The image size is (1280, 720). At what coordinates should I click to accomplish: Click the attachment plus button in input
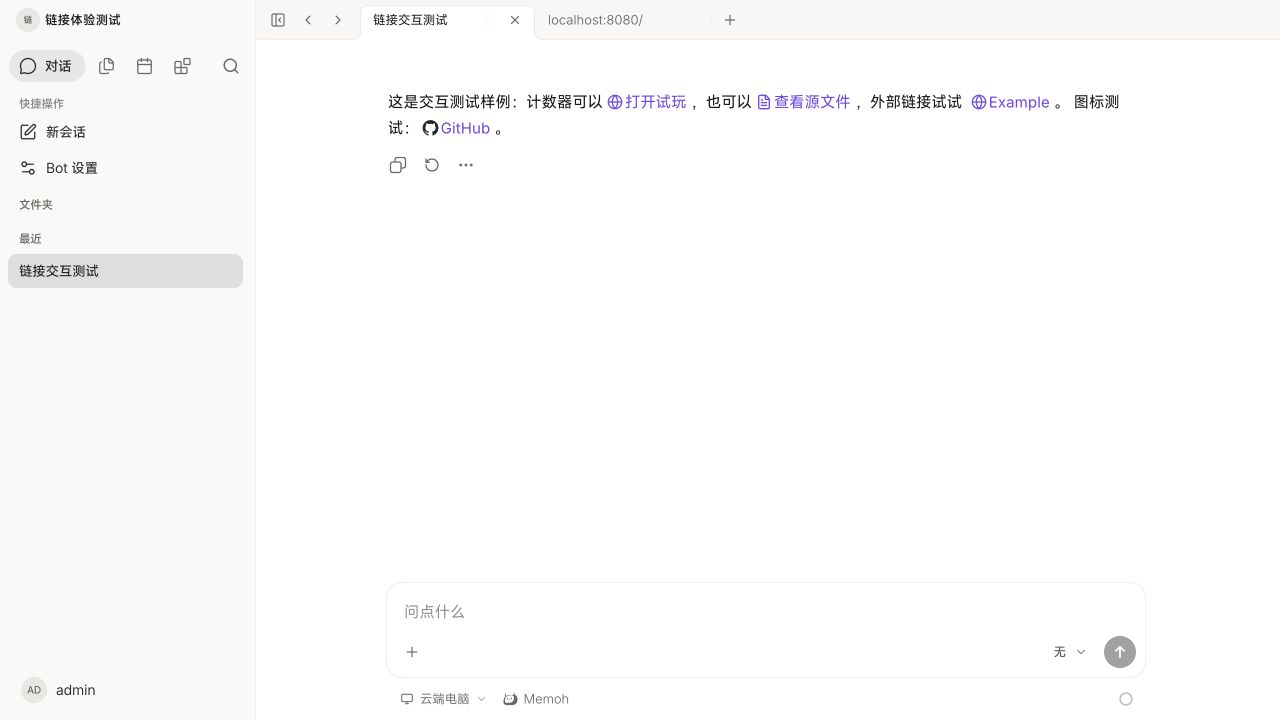(412, 652)
